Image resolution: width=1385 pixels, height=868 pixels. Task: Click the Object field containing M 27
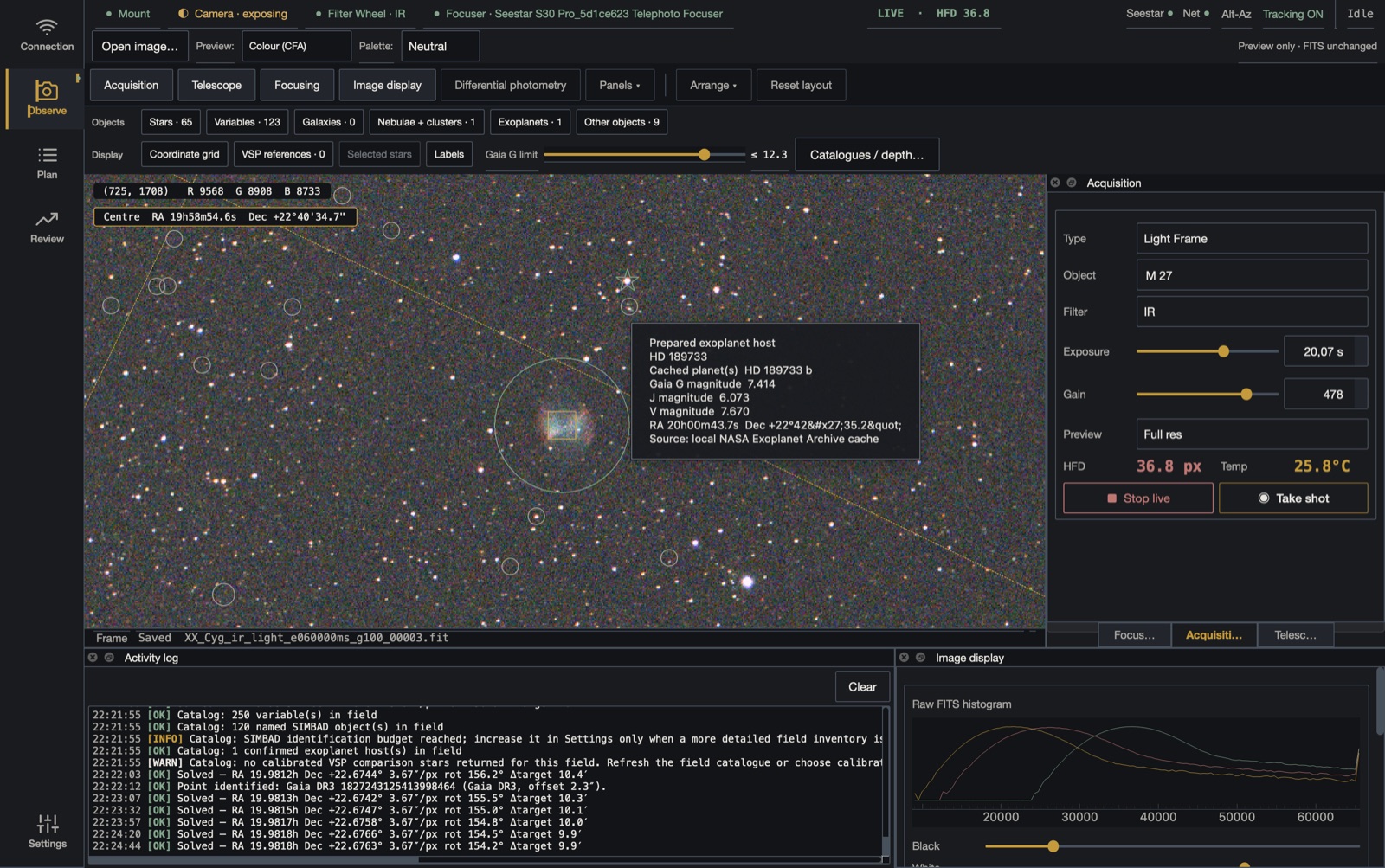point(1252,275)
